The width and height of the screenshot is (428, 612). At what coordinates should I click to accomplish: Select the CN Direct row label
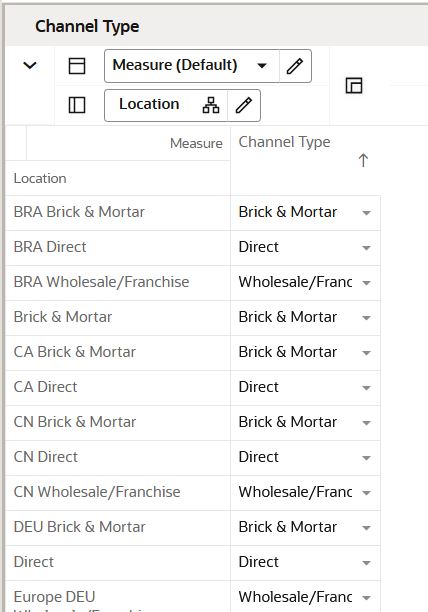coord(46,457)
